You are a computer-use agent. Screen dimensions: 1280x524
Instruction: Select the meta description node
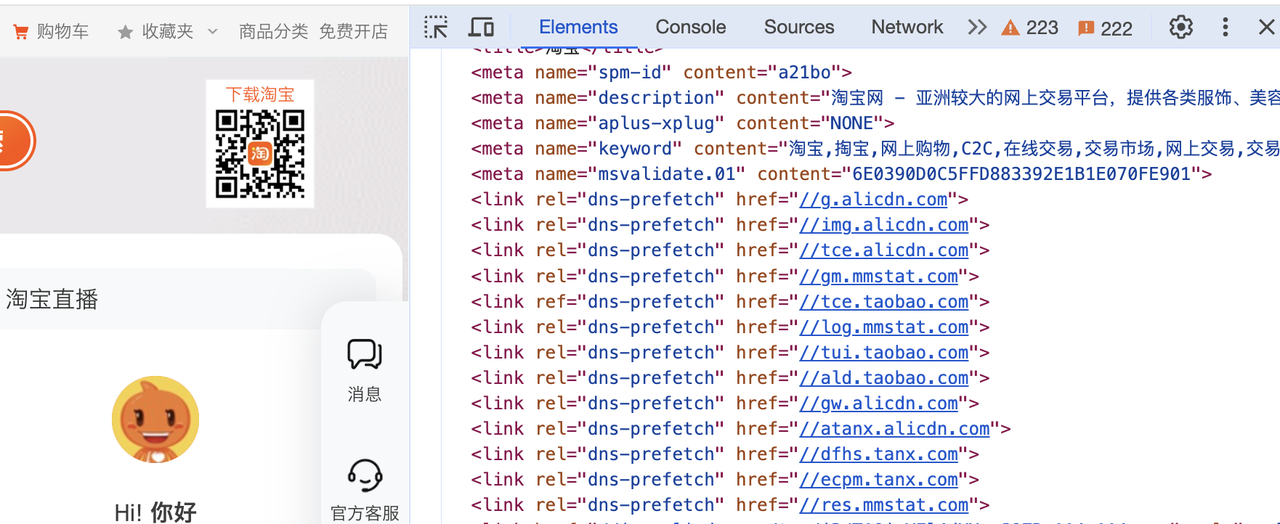tap(875, 98)
